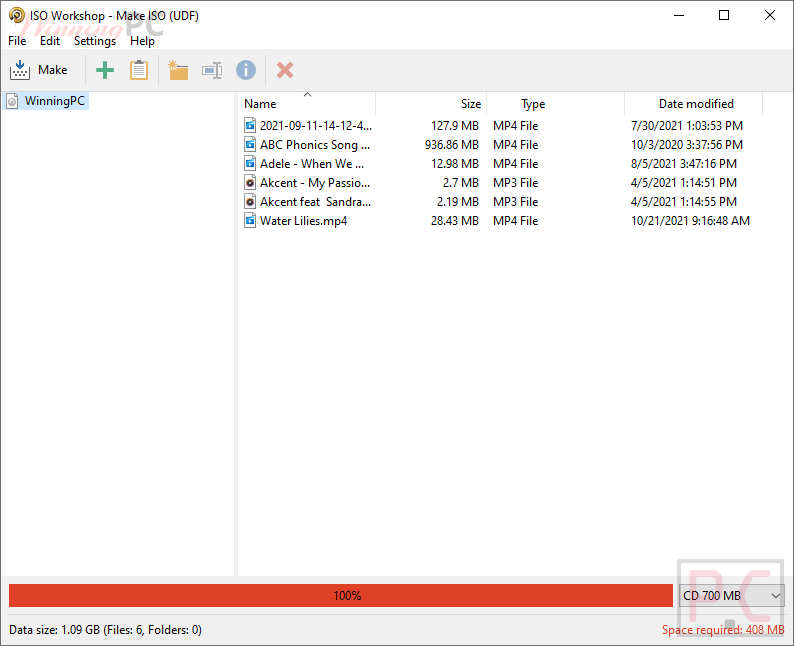Close the ISO Workshop window

[x=770, y=15]
